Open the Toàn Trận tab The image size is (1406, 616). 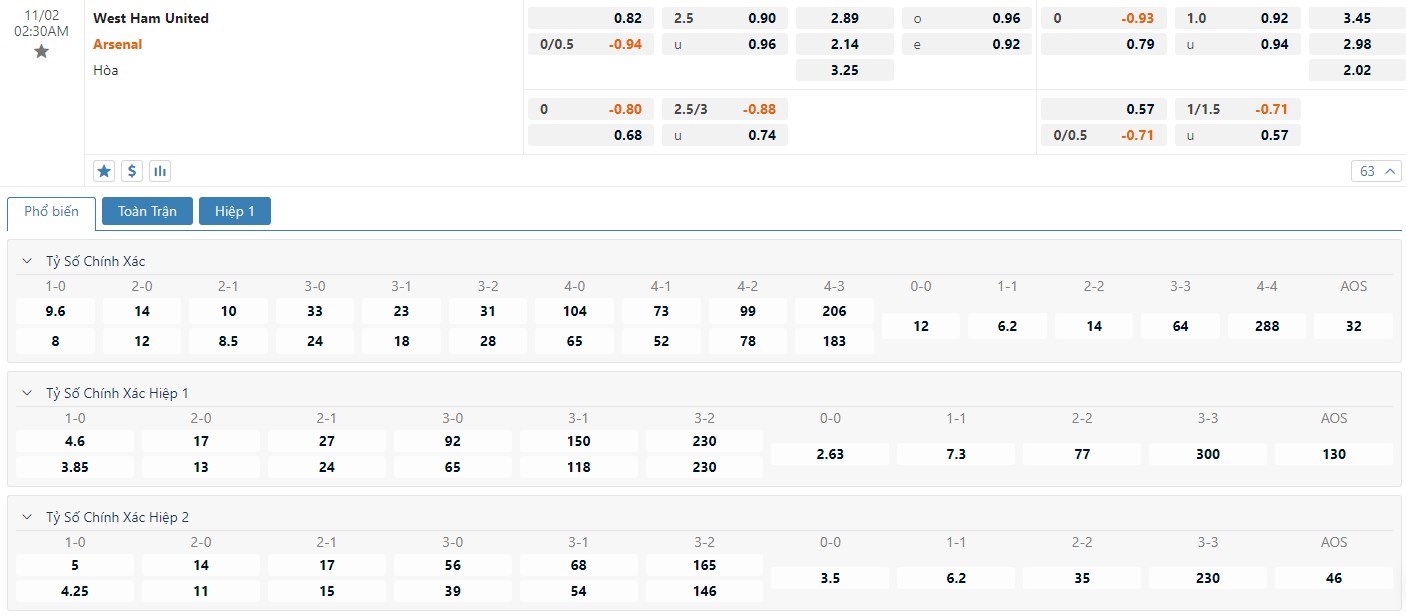(147, 211)
